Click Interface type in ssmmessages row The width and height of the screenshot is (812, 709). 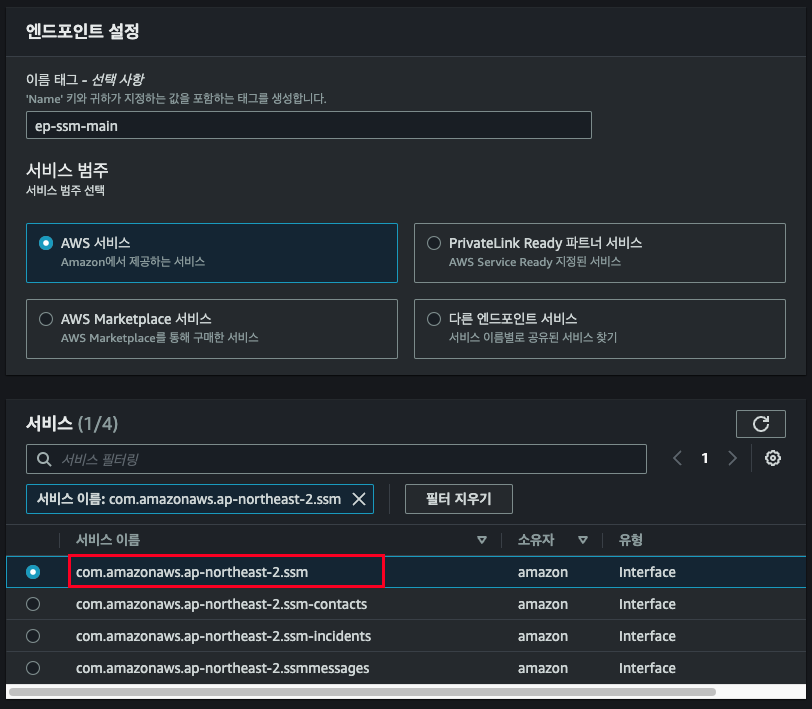[x=647, y=668]
